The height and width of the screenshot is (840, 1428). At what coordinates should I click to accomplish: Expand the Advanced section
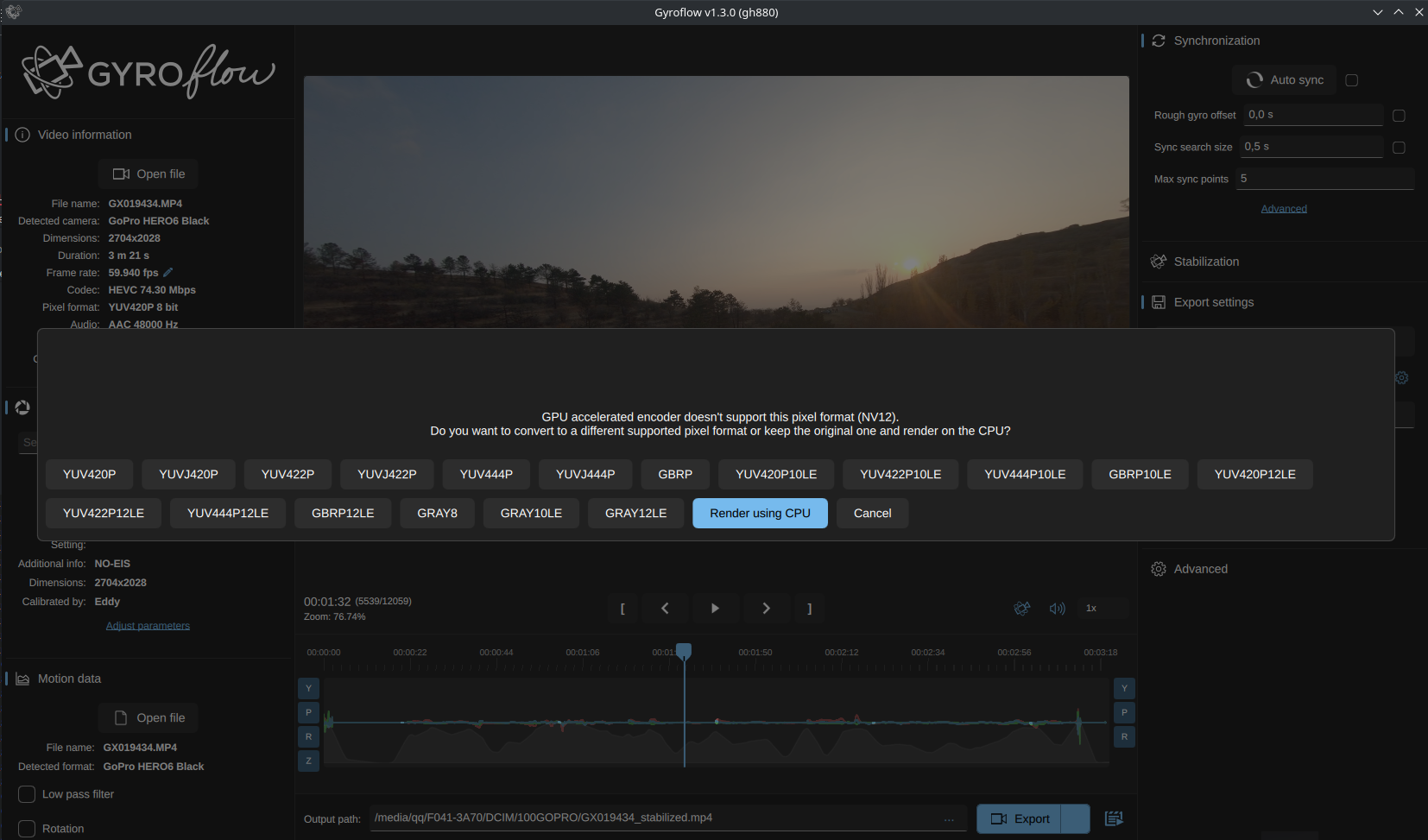pos(1200,569)
